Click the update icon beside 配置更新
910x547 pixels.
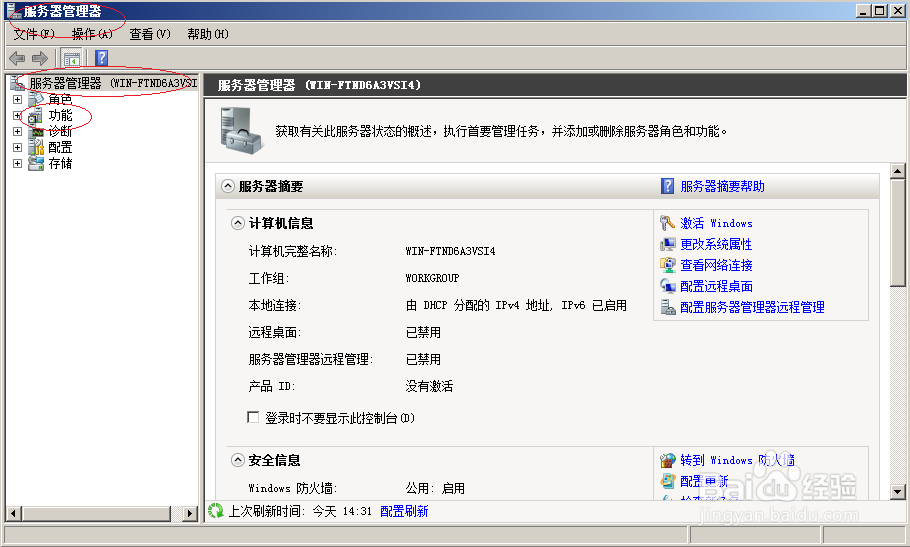667,481
